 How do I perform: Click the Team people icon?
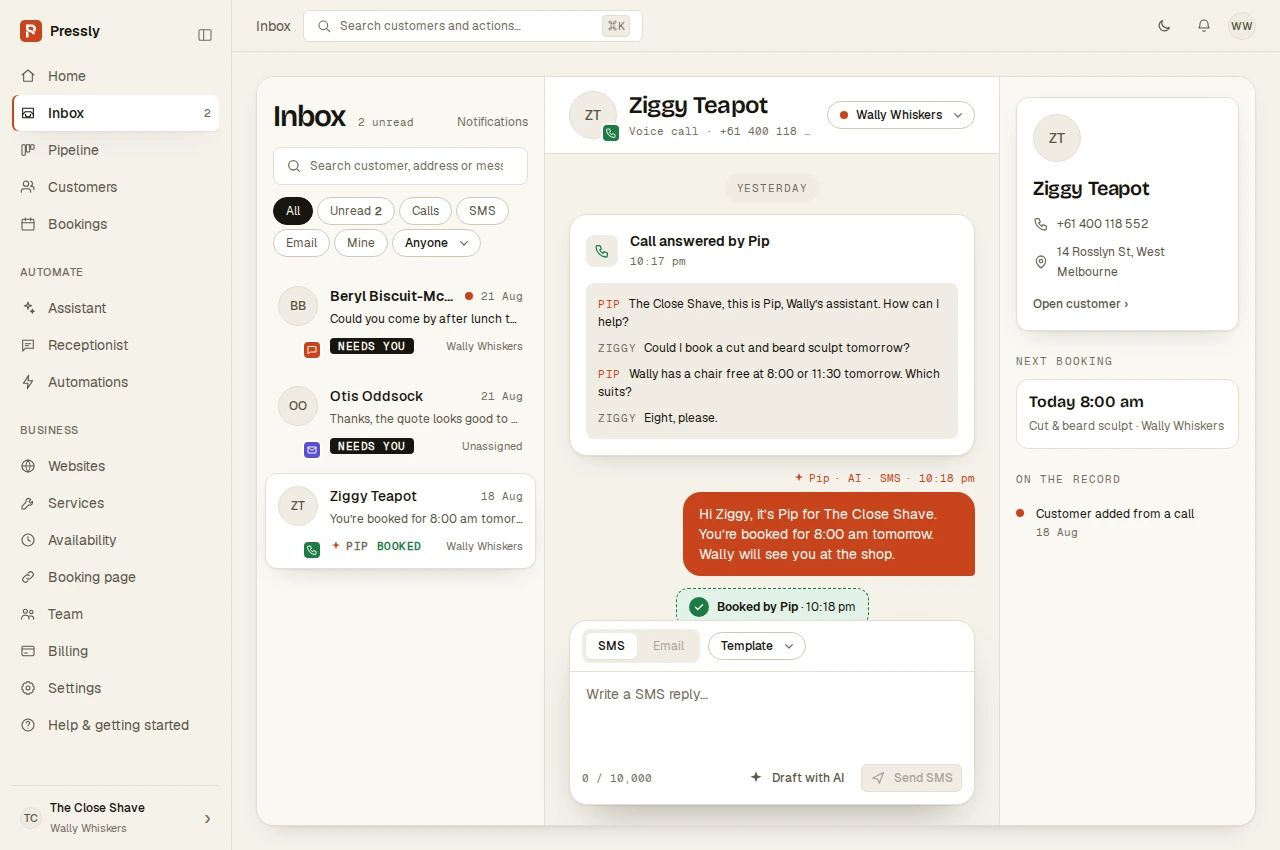pos(28,614)
